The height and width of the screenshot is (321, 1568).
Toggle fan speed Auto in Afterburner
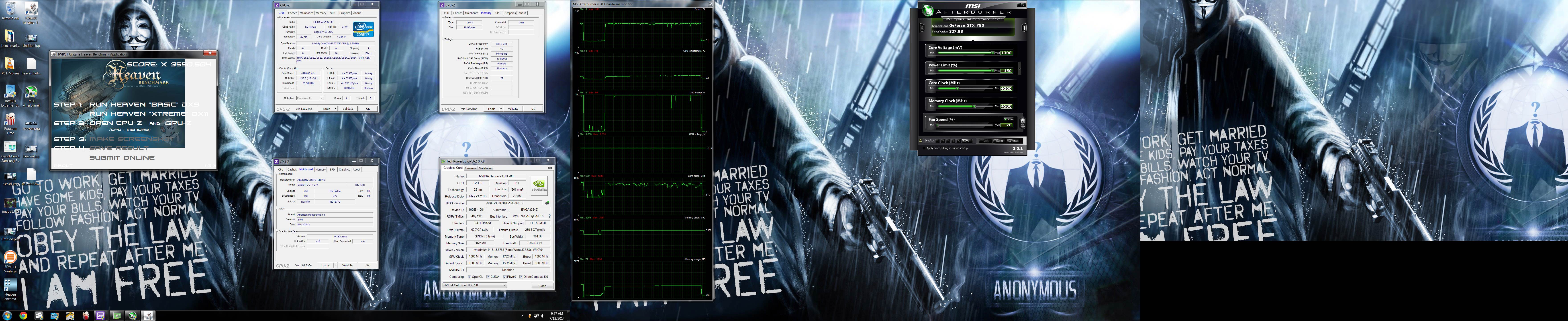[x=1009, y=119]
